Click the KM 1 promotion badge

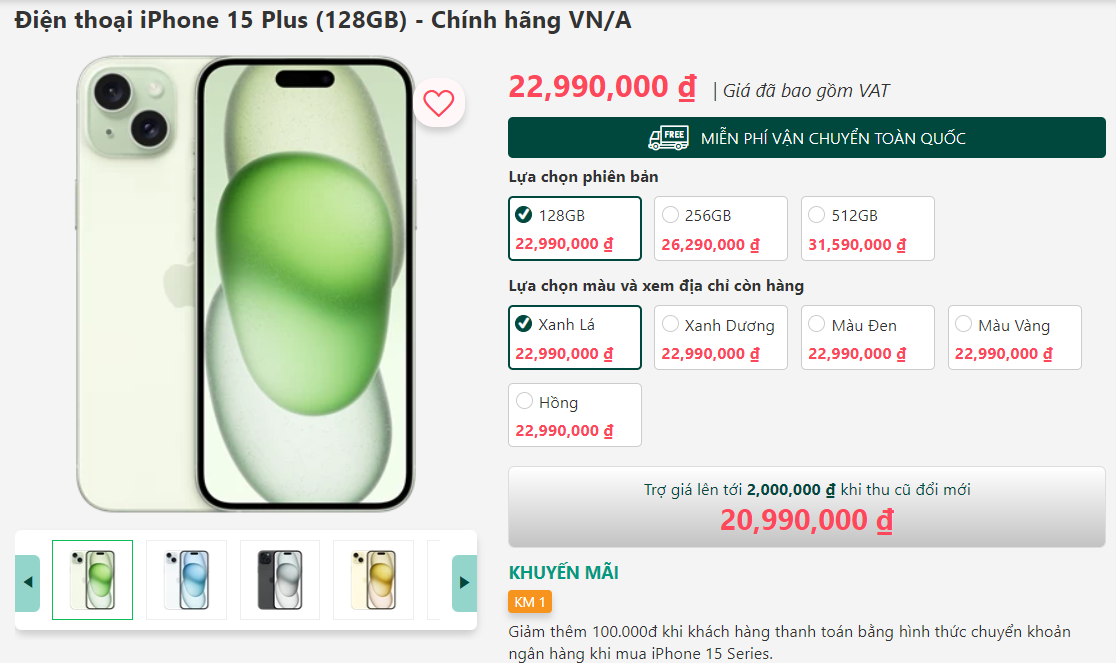pyautogui.click(x=529, y=602)
